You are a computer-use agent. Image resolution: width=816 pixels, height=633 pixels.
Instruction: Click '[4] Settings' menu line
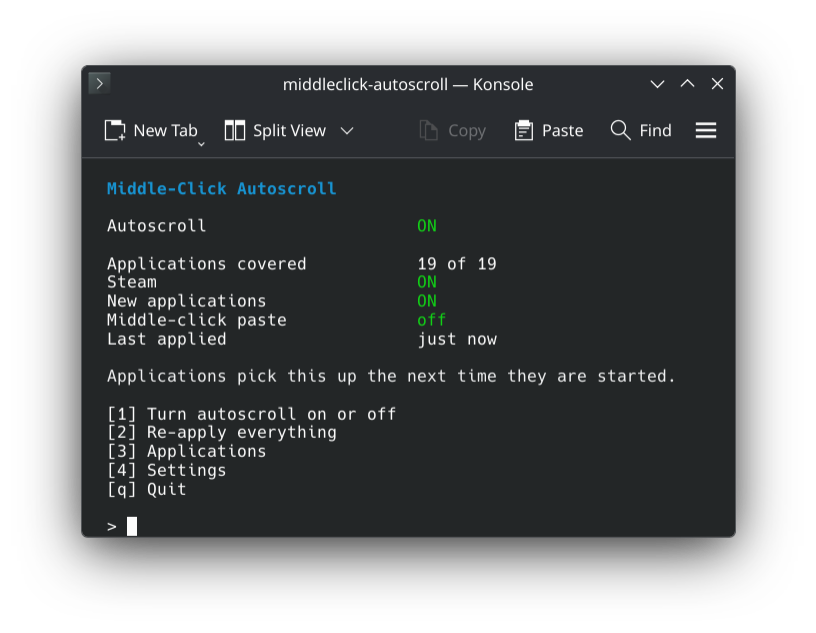(x=167, y=471)
